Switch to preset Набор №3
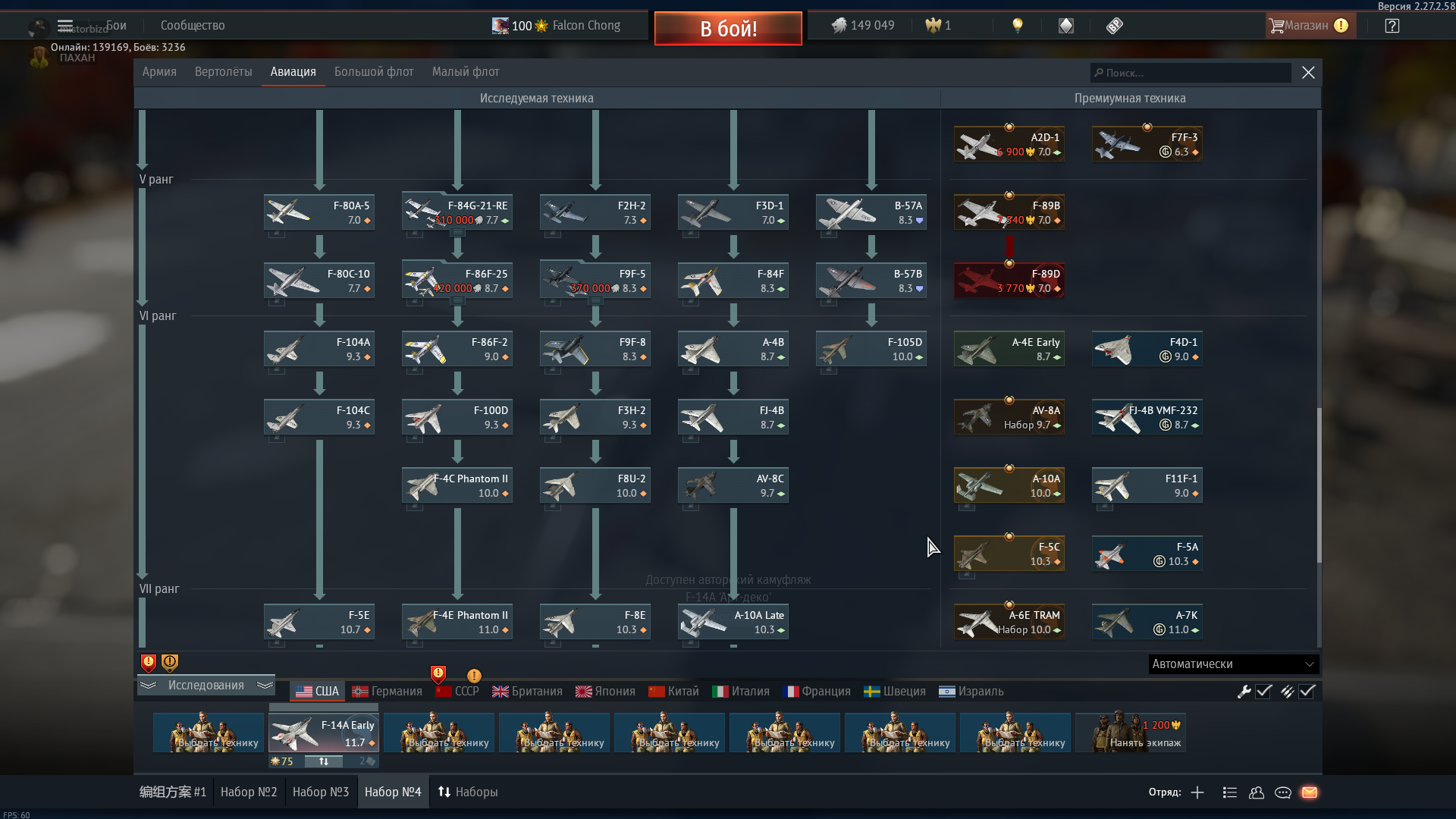Screen dimensions: 1456x819 click(321, 792)
